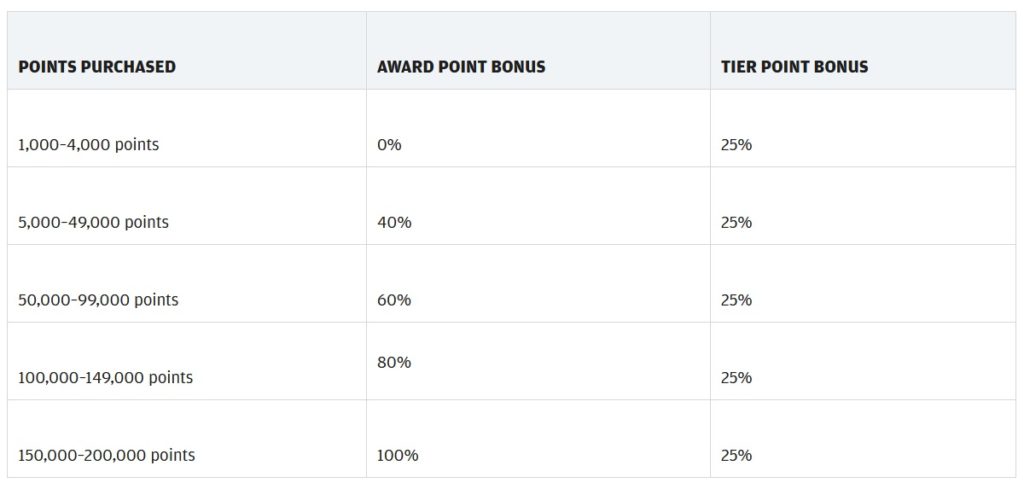Click the TIER POINT BONUS column header
This screenshot has height=483, width=1024.
point(794,67)
